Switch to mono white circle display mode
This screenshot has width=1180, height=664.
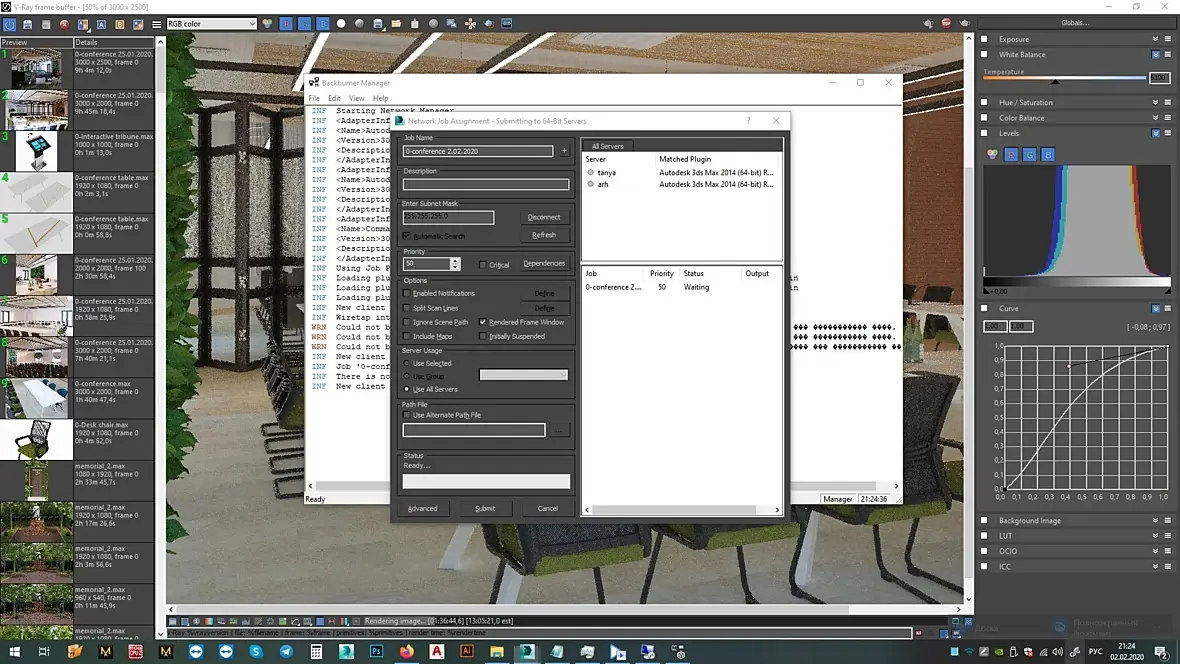click(x=341, y=24)
